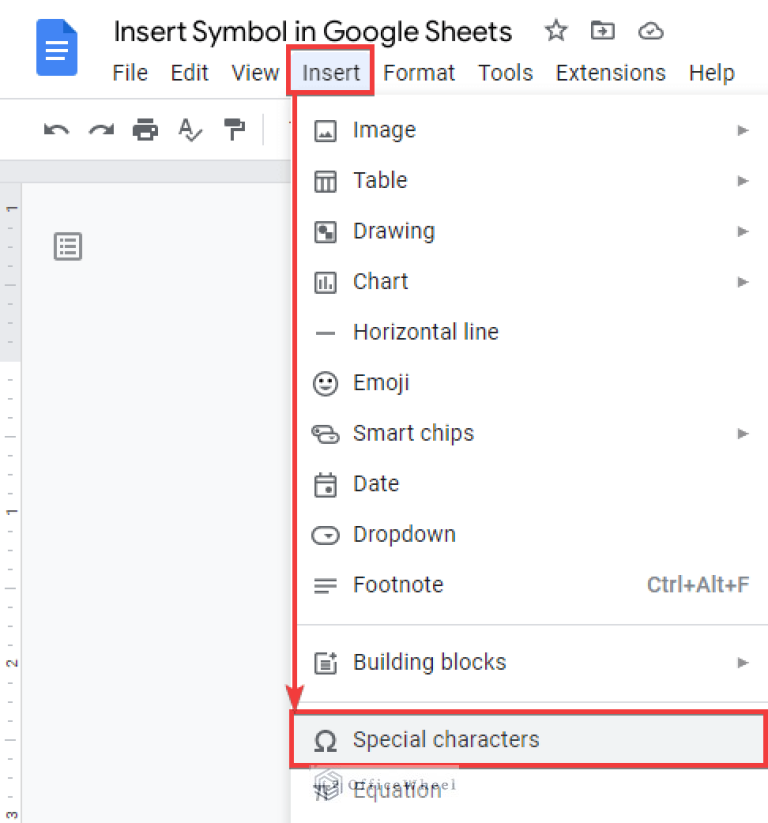Expand the Image submenu arrow
This screenshot has height=823, width=768.
coord(742,130)
